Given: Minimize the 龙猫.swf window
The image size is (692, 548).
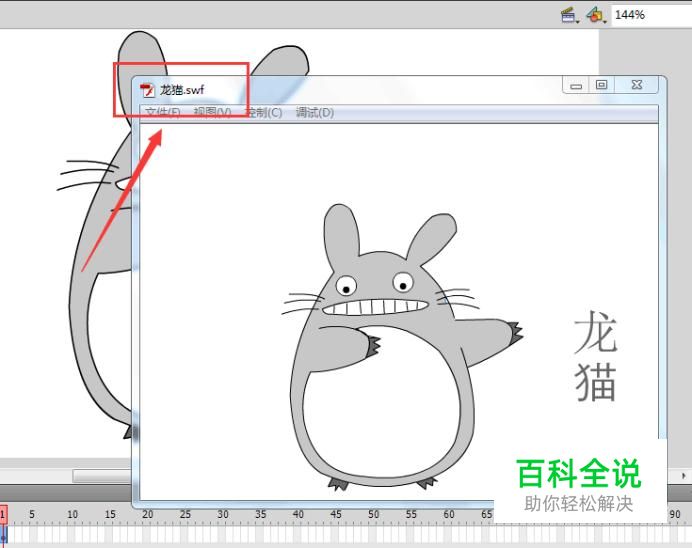Looking at the screenshot, I should pos(575,85).
